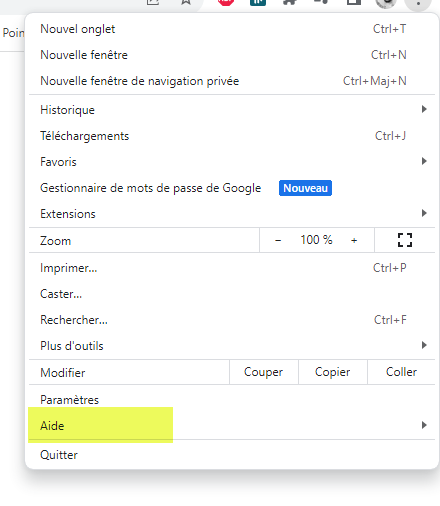Open the Favoris submenu
The image size is (440, 506).
coord(232,162)
